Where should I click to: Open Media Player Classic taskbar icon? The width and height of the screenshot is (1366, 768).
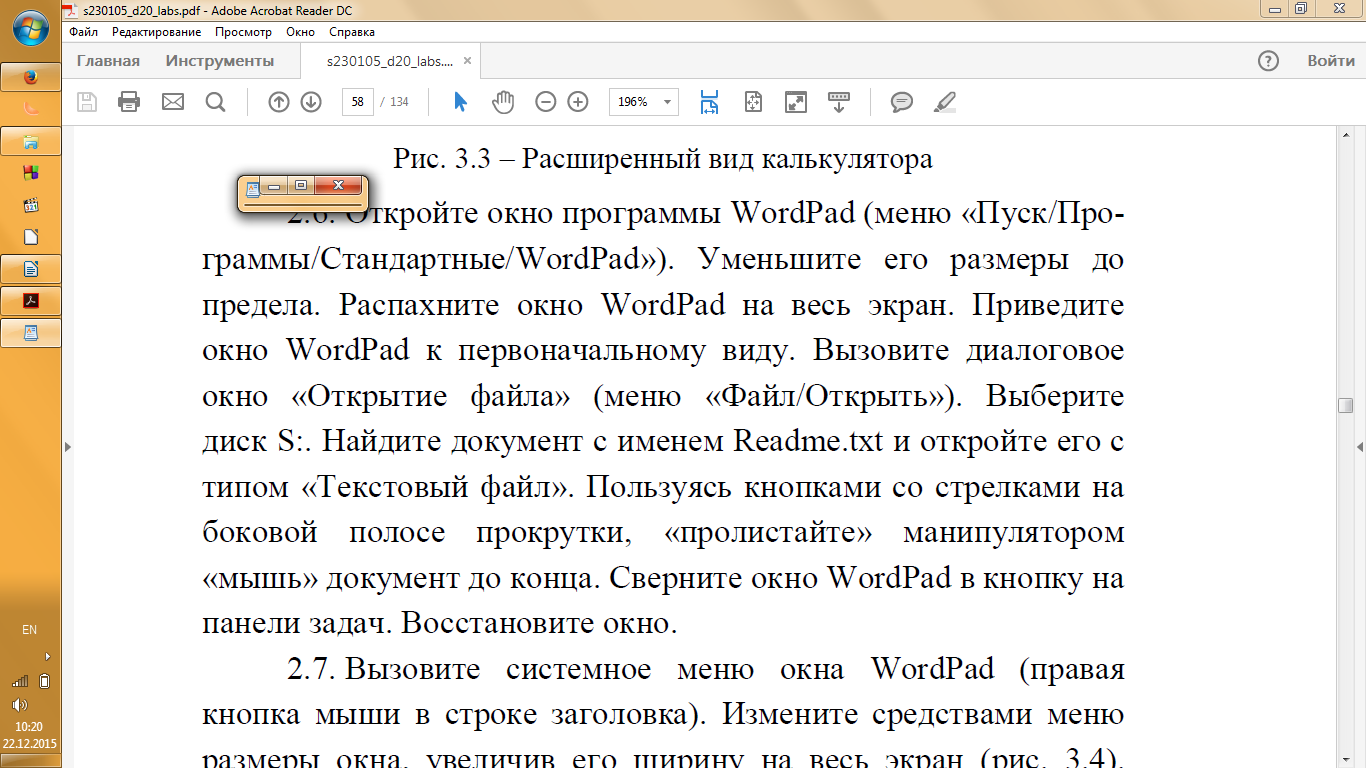coord(31,205)
